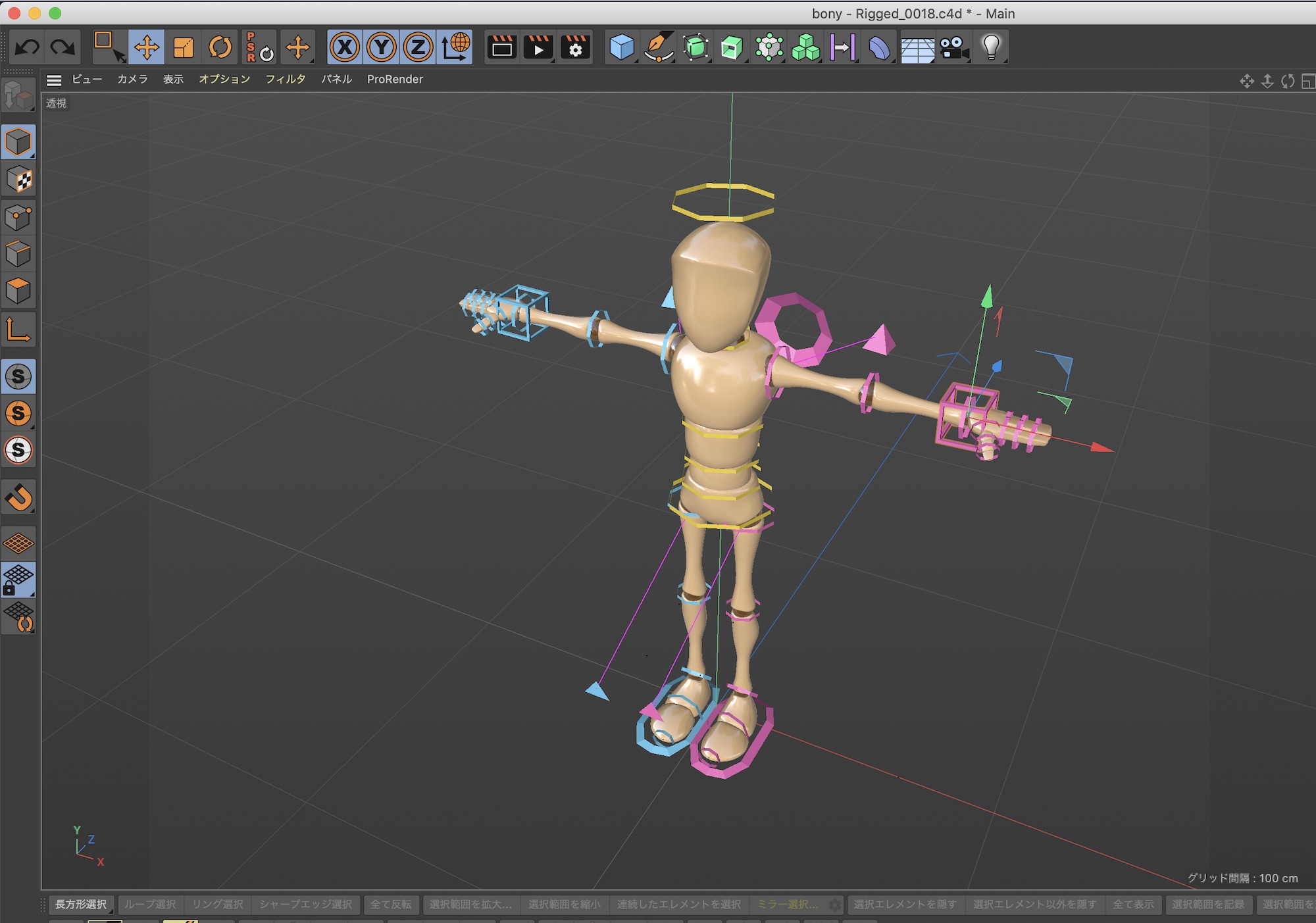The height and width of the screenshot is (923, 1316).
Task: Click the Camera object icon
Action: [954, 47]
